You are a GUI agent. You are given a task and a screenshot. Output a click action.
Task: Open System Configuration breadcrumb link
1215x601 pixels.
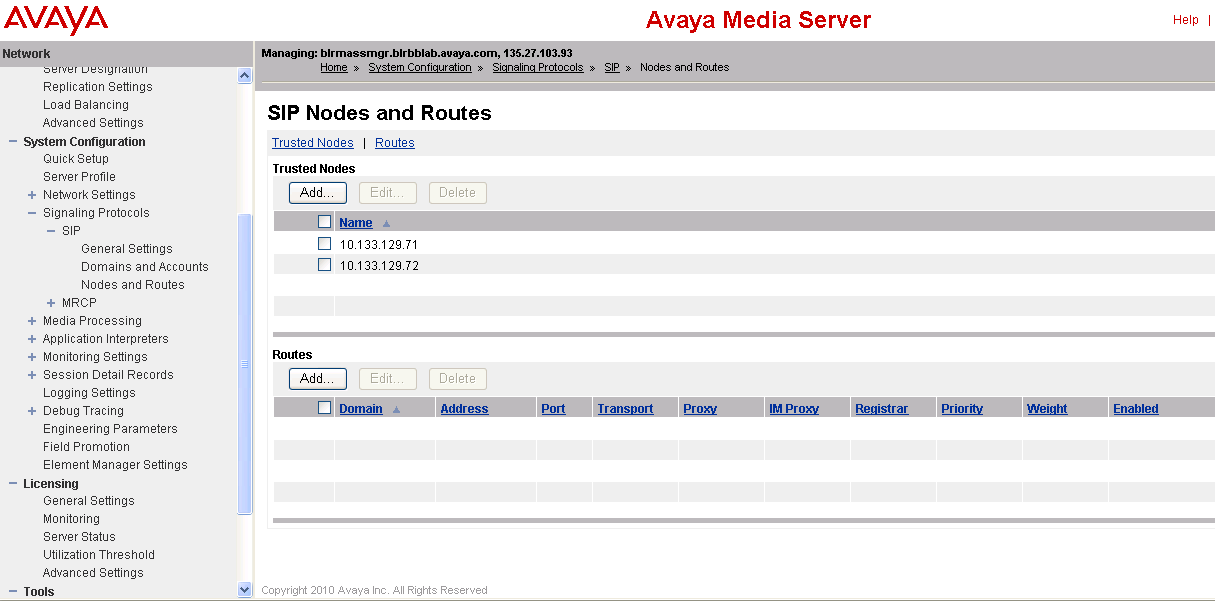click(x=420, y=68)
